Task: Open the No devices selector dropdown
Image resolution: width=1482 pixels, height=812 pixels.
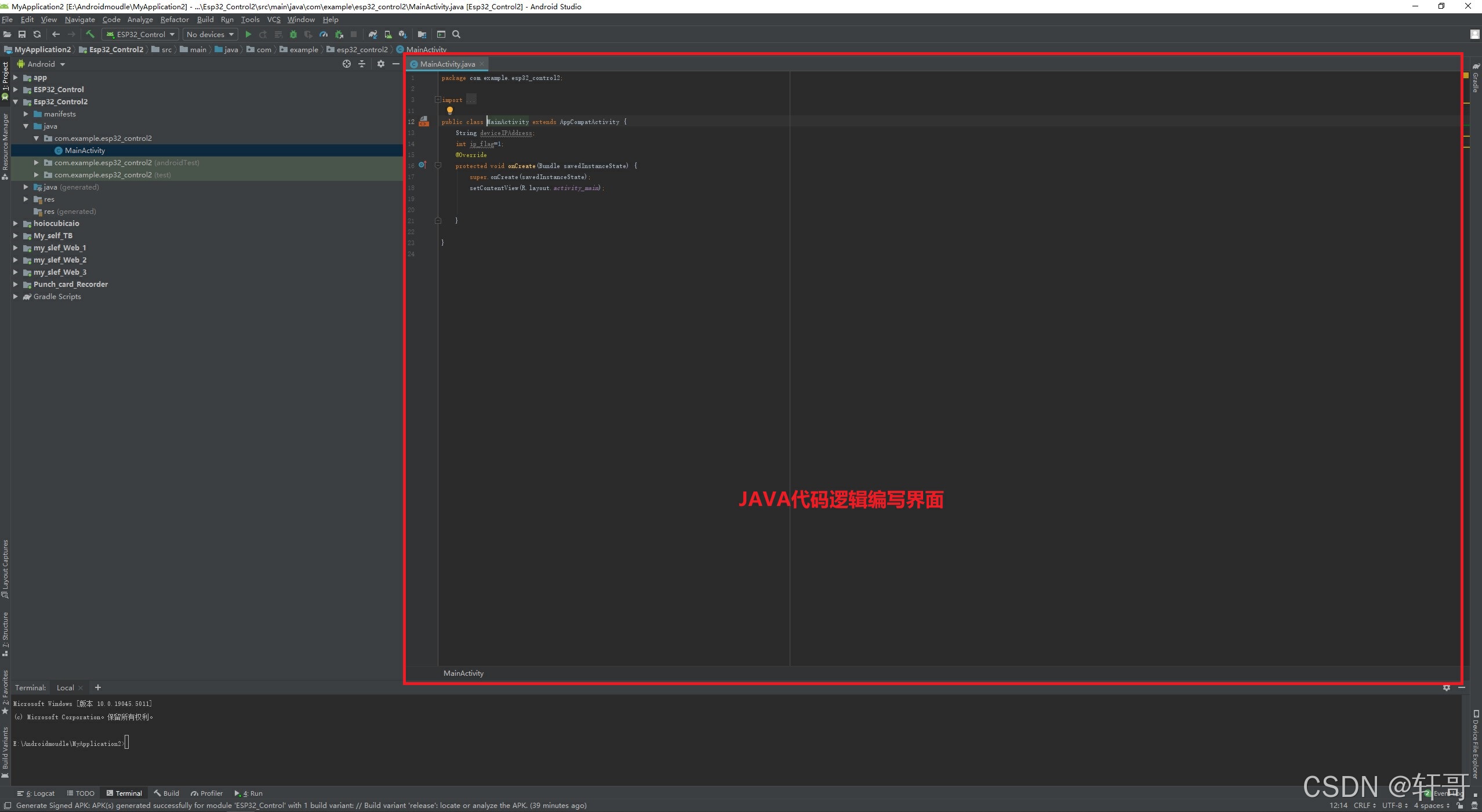Action: 210,34
